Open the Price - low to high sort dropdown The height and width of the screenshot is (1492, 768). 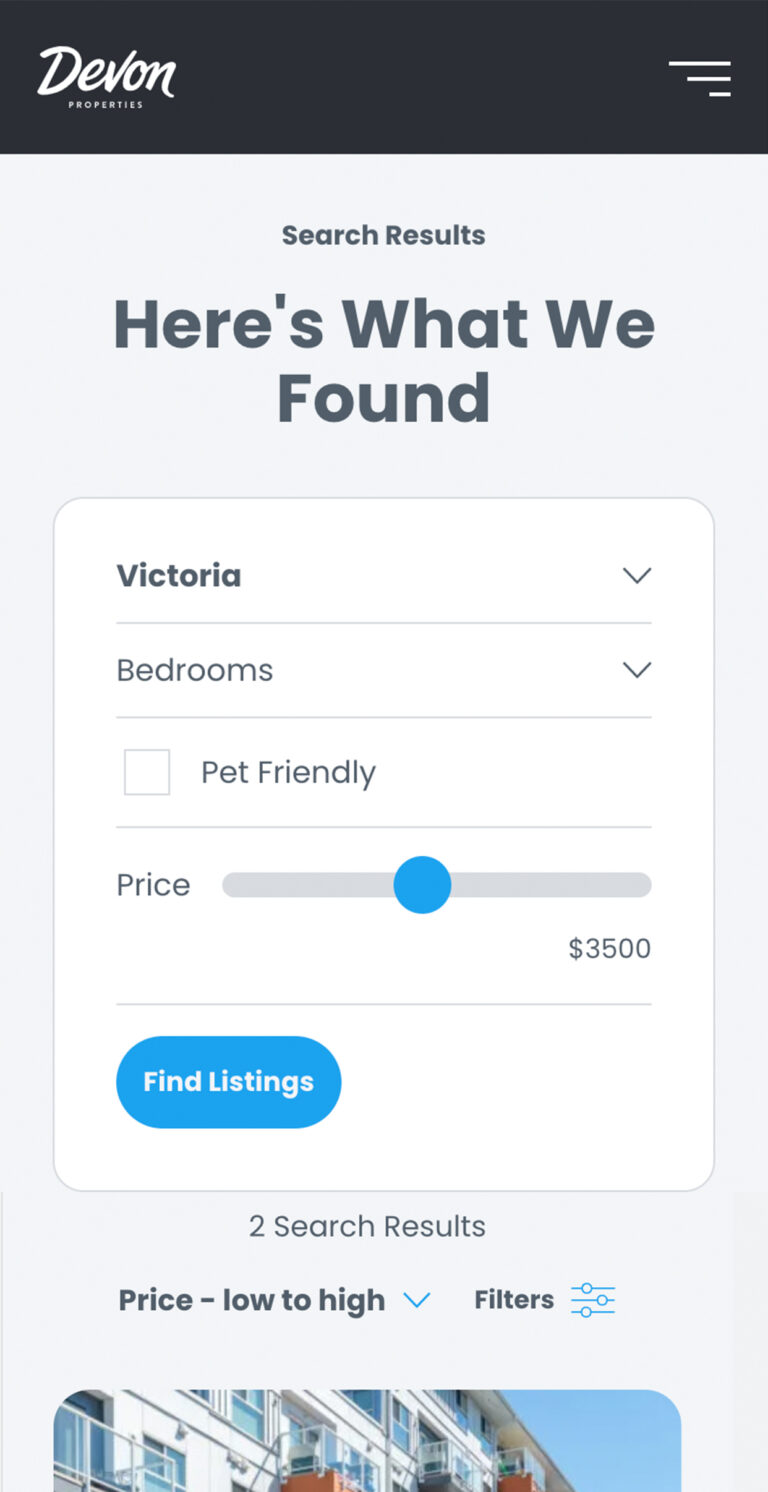click(x=274, y=1300)
